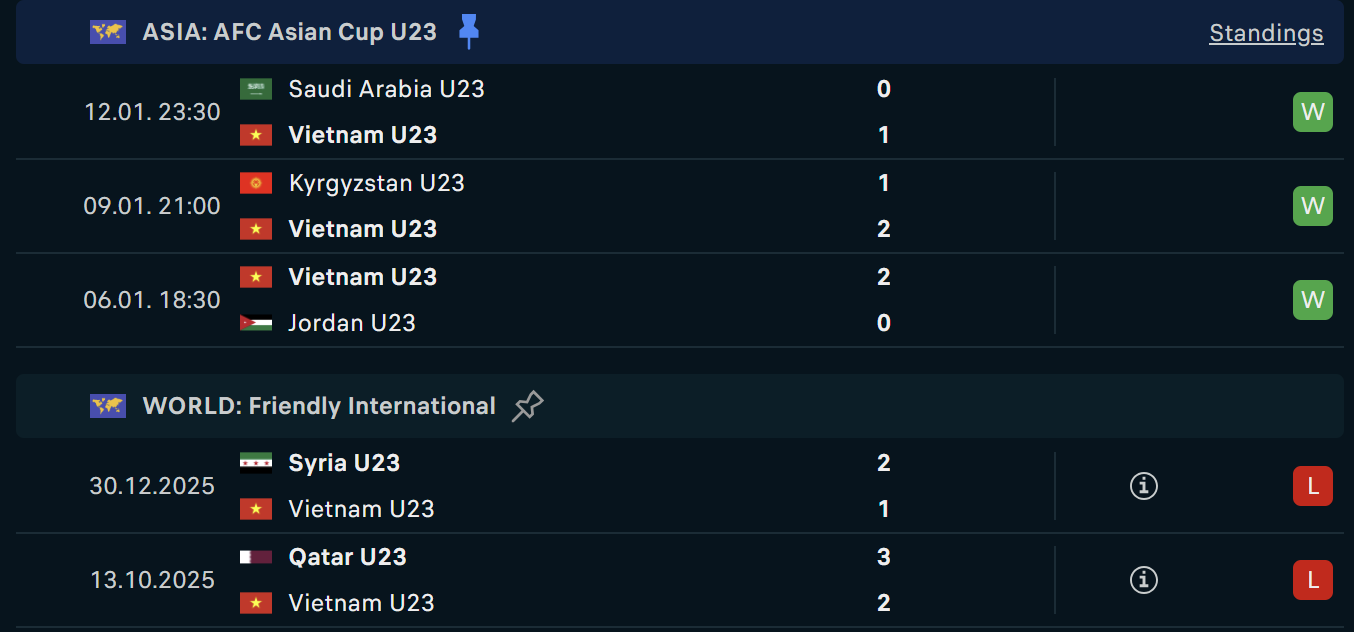The image size is (1354, 632).
Task: Pin the Friendly International league
Action: (x=528, y=406)
